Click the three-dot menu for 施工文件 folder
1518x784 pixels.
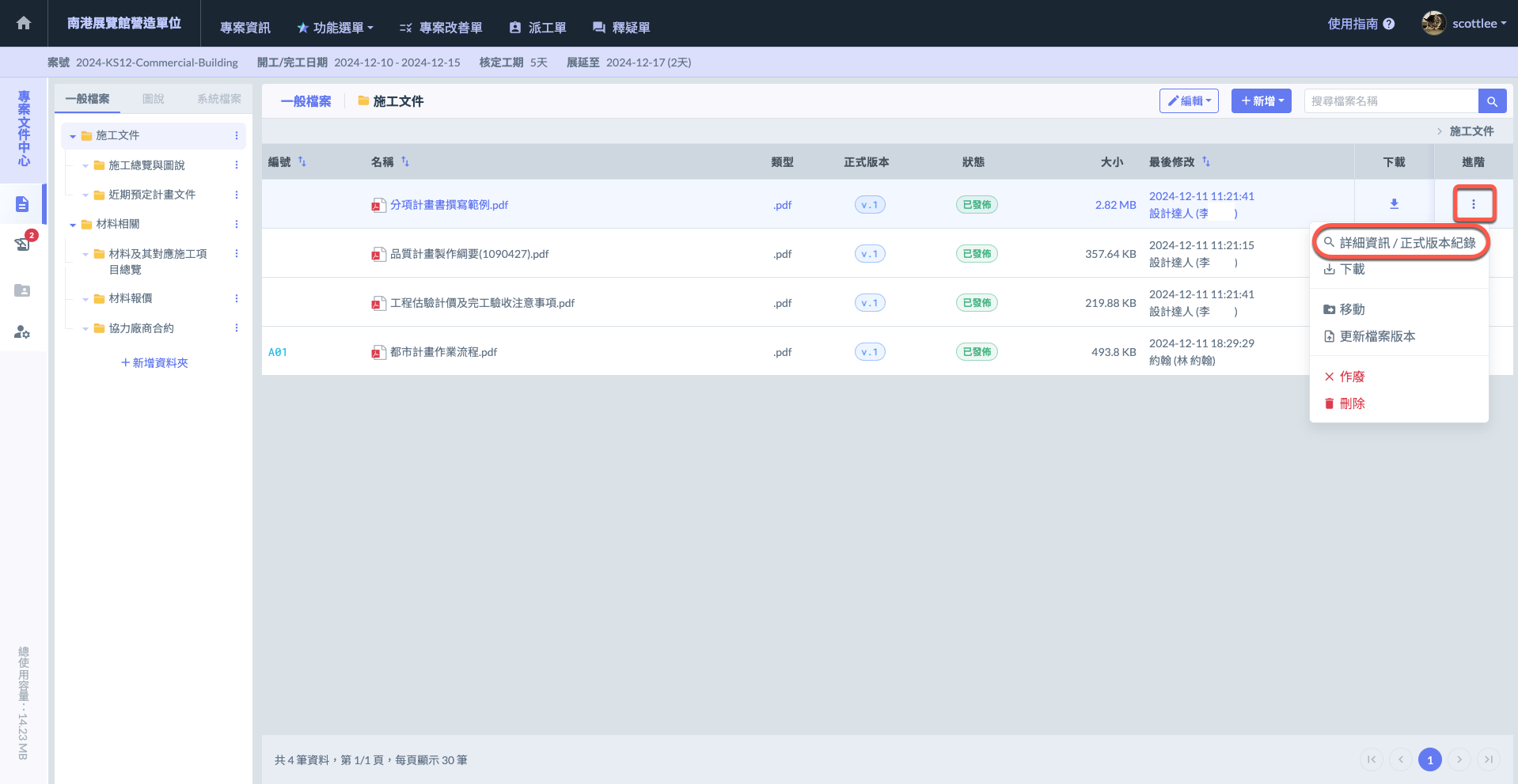pos(236,136)
